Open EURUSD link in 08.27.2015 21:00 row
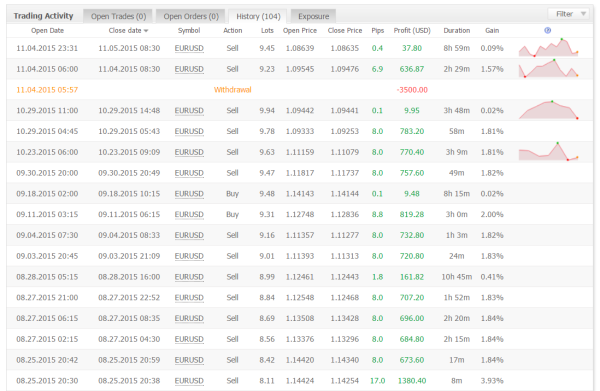 tap(189, 298)
